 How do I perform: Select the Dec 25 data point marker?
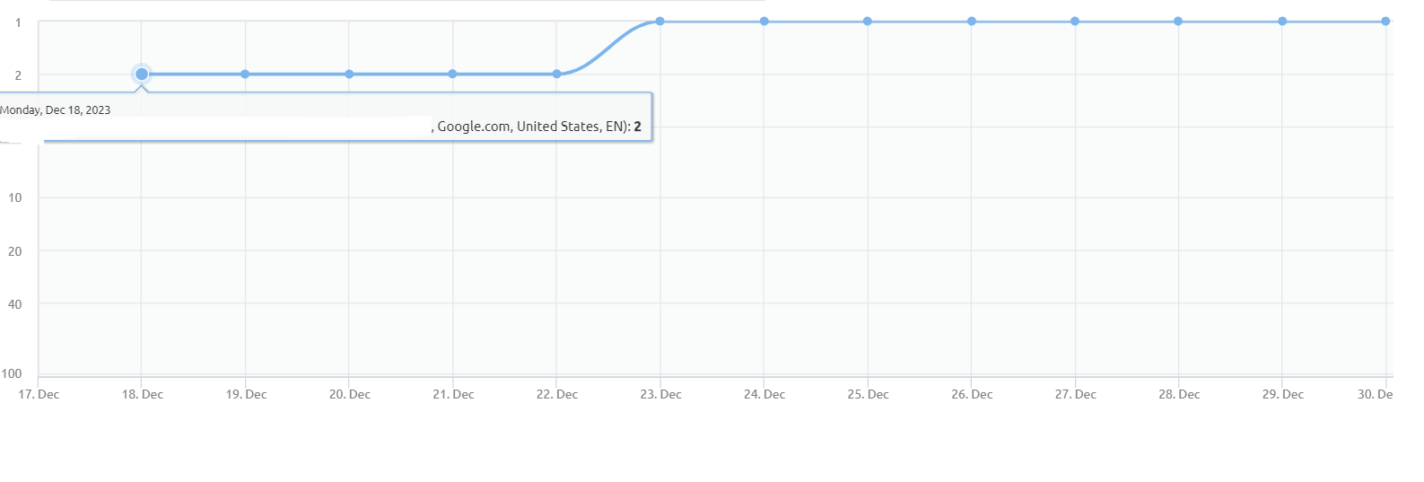tap(867, 21)
